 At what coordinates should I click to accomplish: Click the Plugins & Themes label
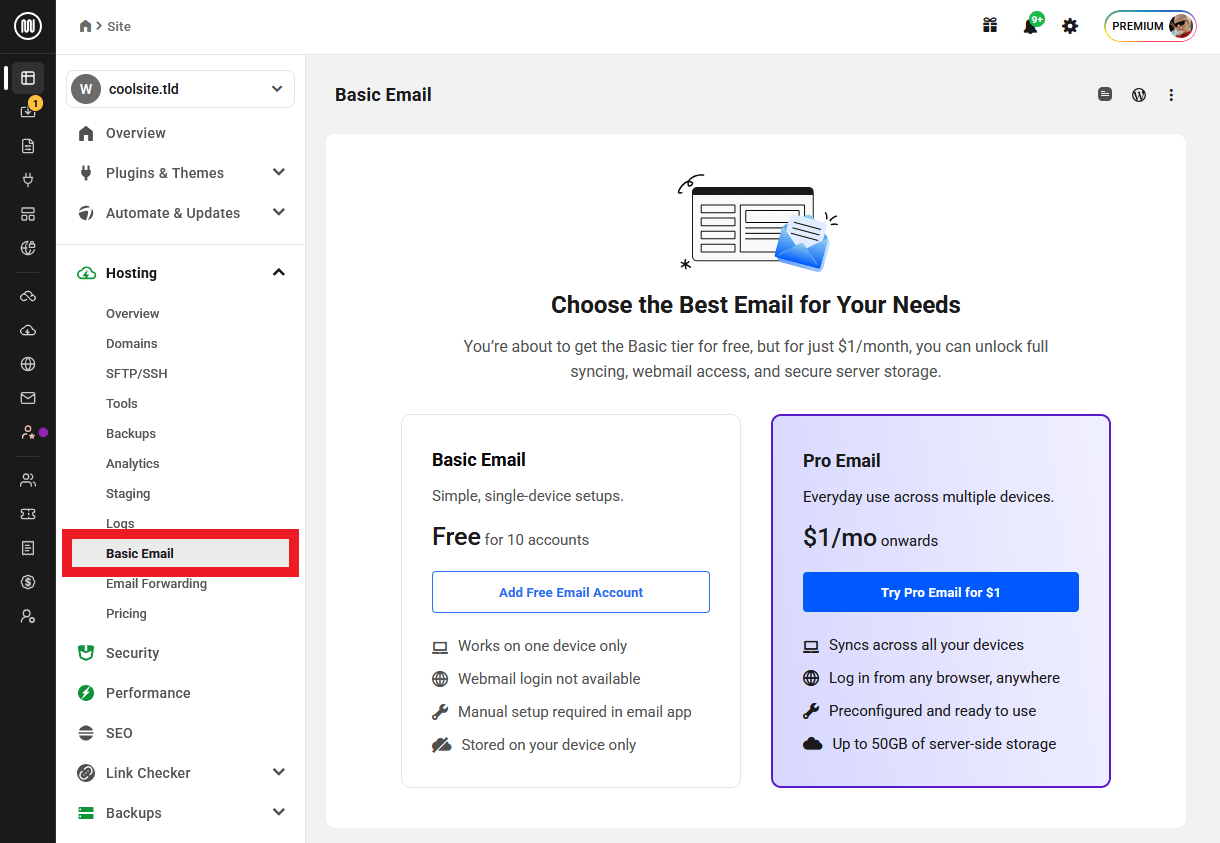[165, 173]
